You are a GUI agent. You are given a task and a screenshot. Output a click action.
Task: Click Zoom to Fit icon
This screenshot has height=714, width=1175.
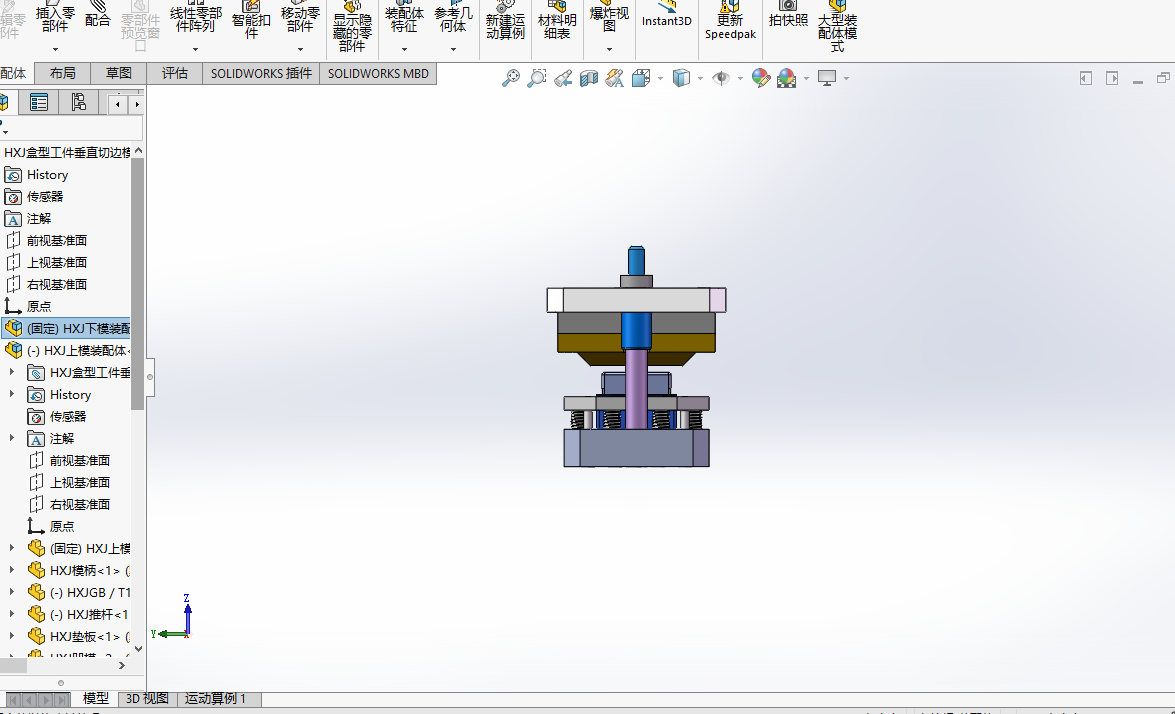tap(510, 78)
